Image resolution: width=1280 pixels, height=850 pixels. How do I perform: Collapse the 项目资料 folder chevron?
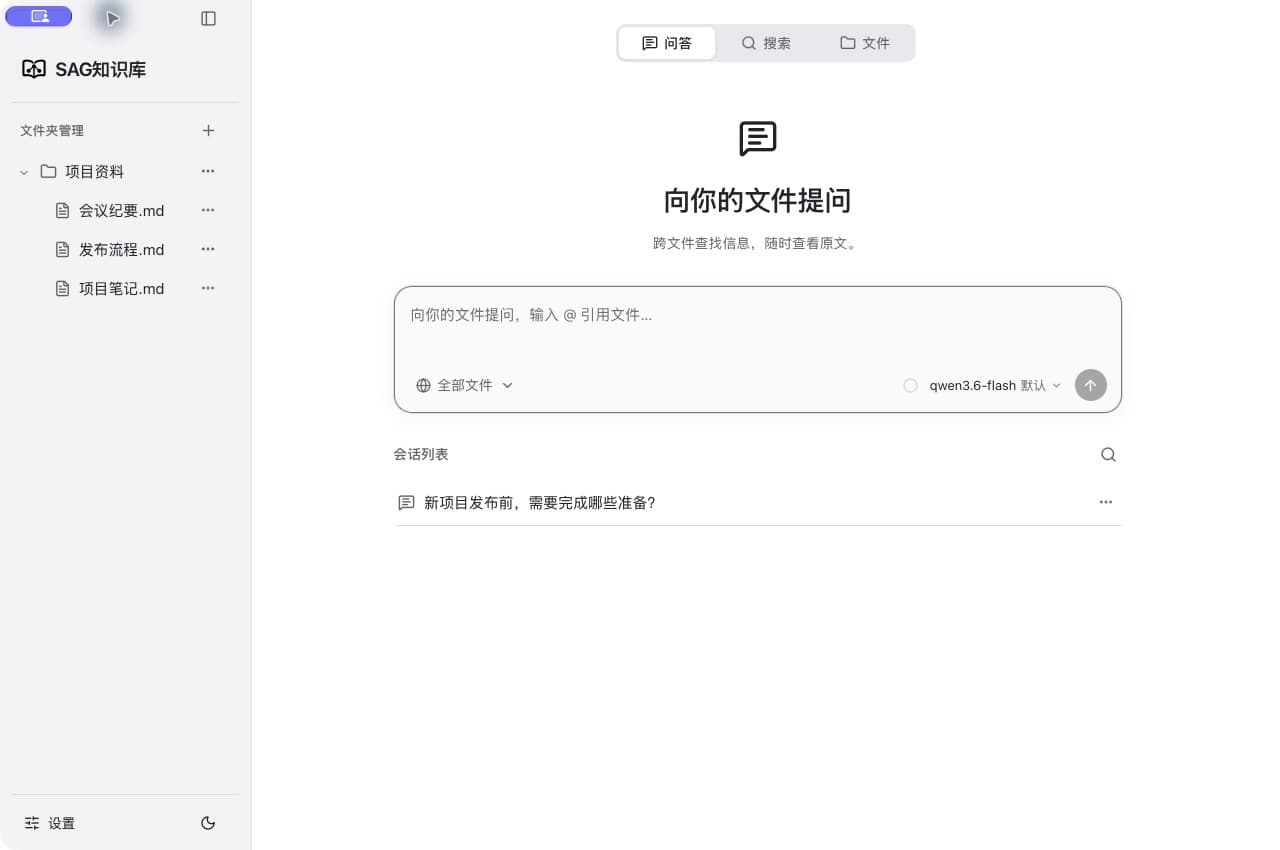point(24,172)
